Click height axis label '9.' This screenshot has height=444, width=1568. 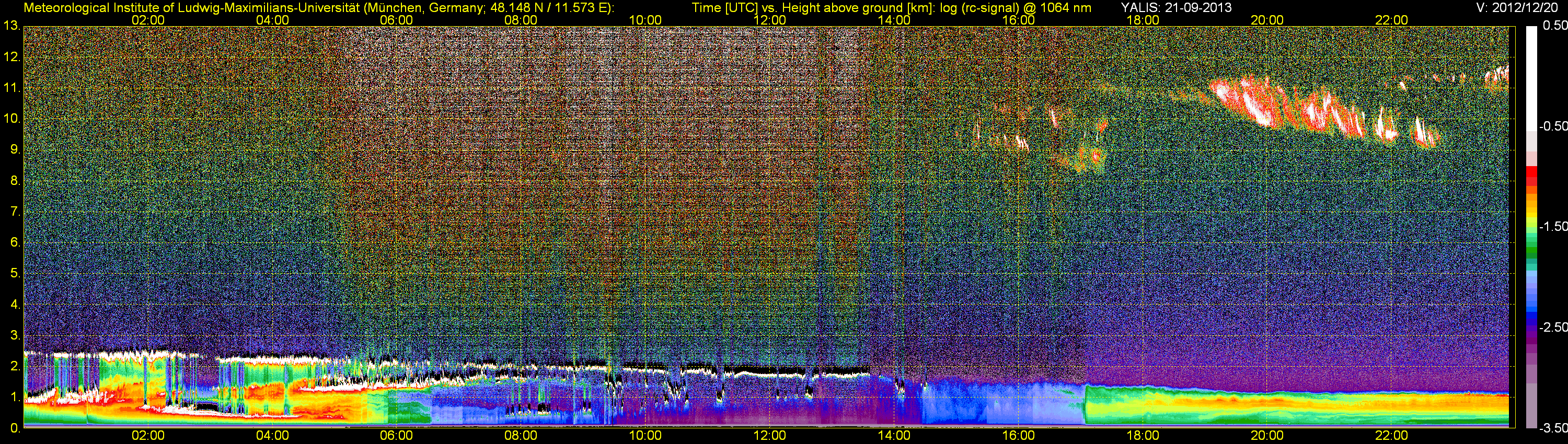[x=15, y=149]
